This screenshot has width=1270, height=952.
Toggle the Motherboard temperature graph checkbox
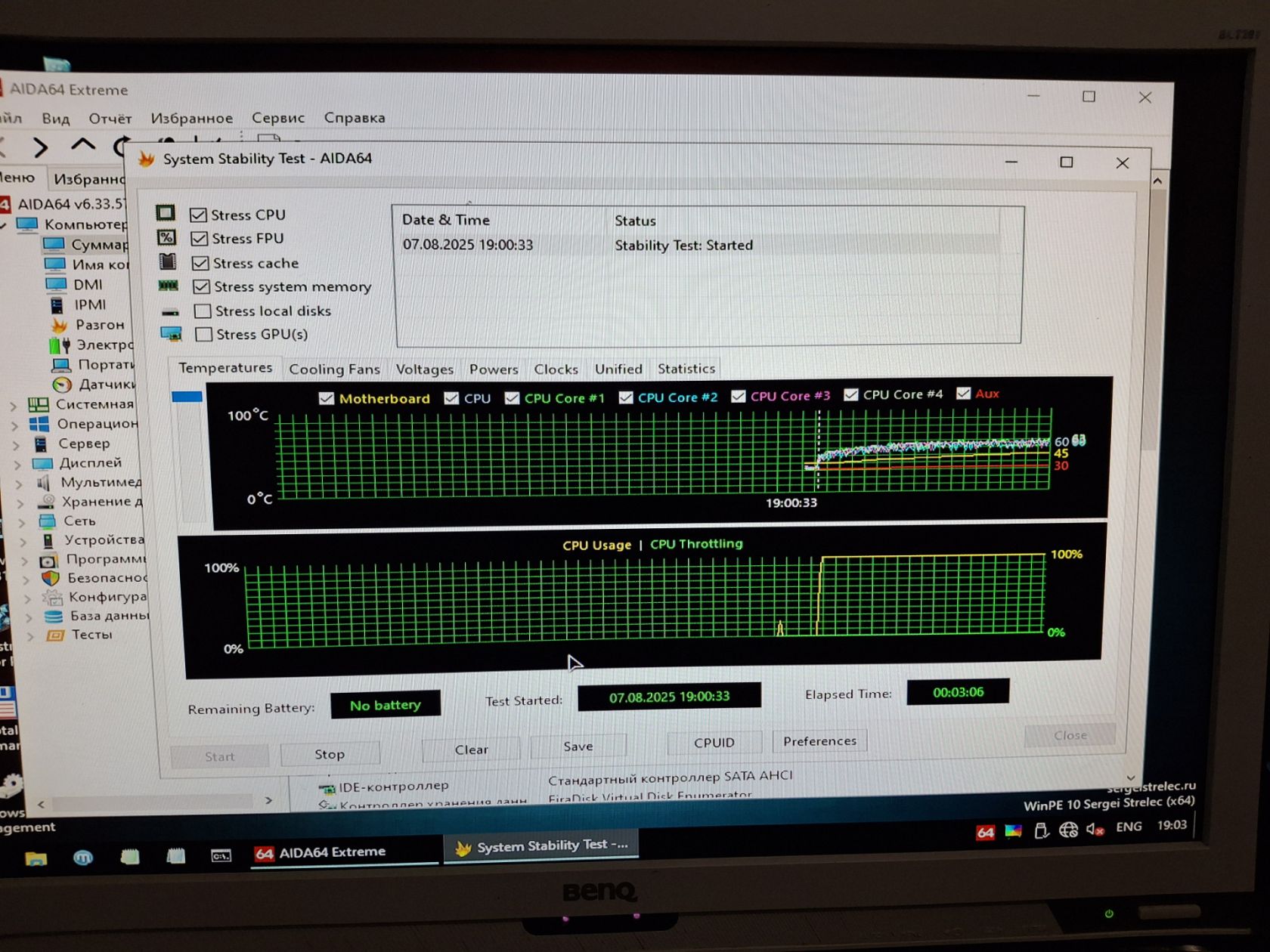click(x=327, y=398)
